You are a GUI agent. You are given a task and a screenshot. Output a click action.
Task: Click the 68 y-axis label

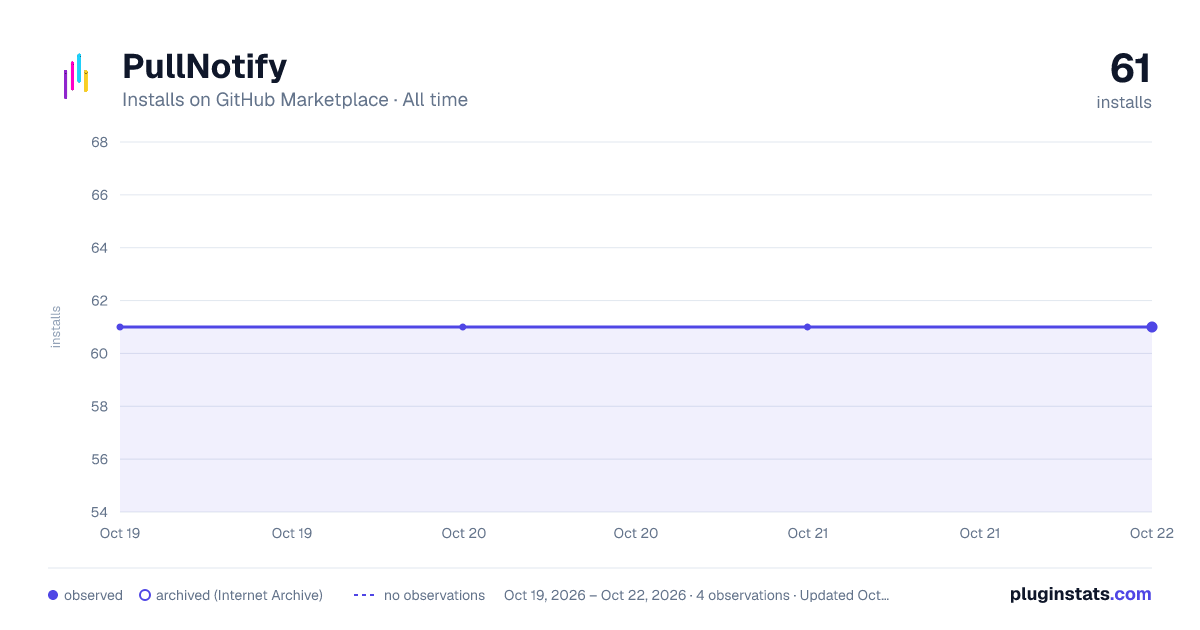tap(99, 142)
